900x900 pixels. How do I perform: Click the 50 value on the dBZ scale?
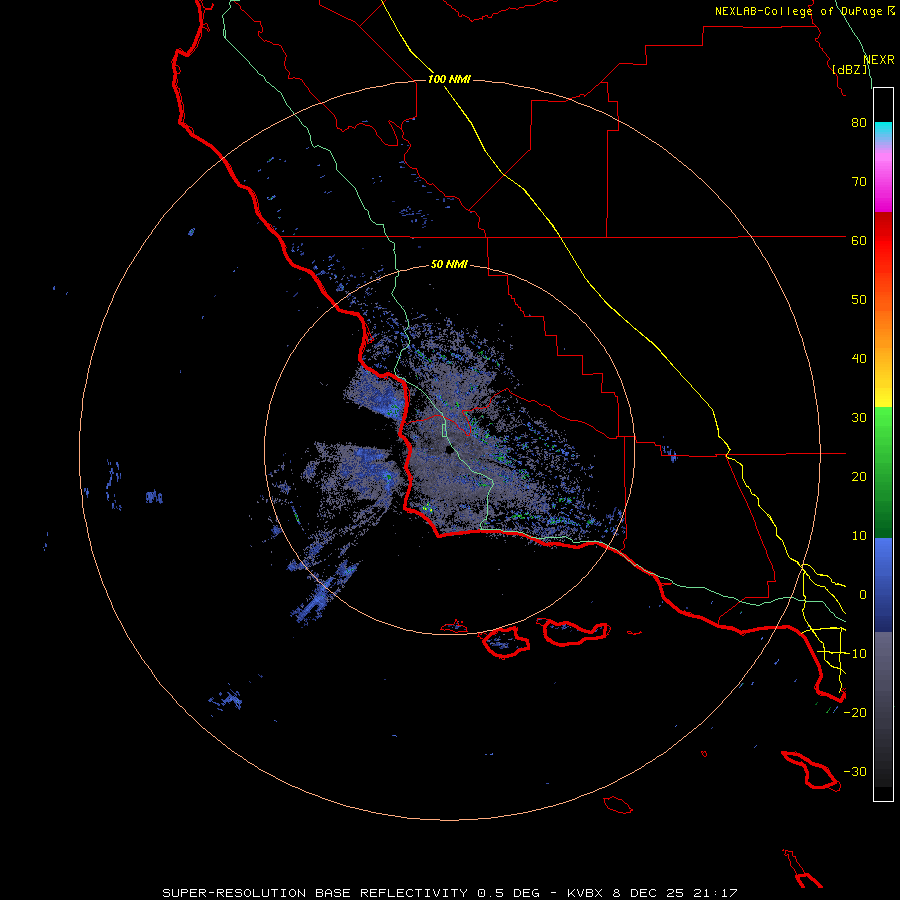859,300
